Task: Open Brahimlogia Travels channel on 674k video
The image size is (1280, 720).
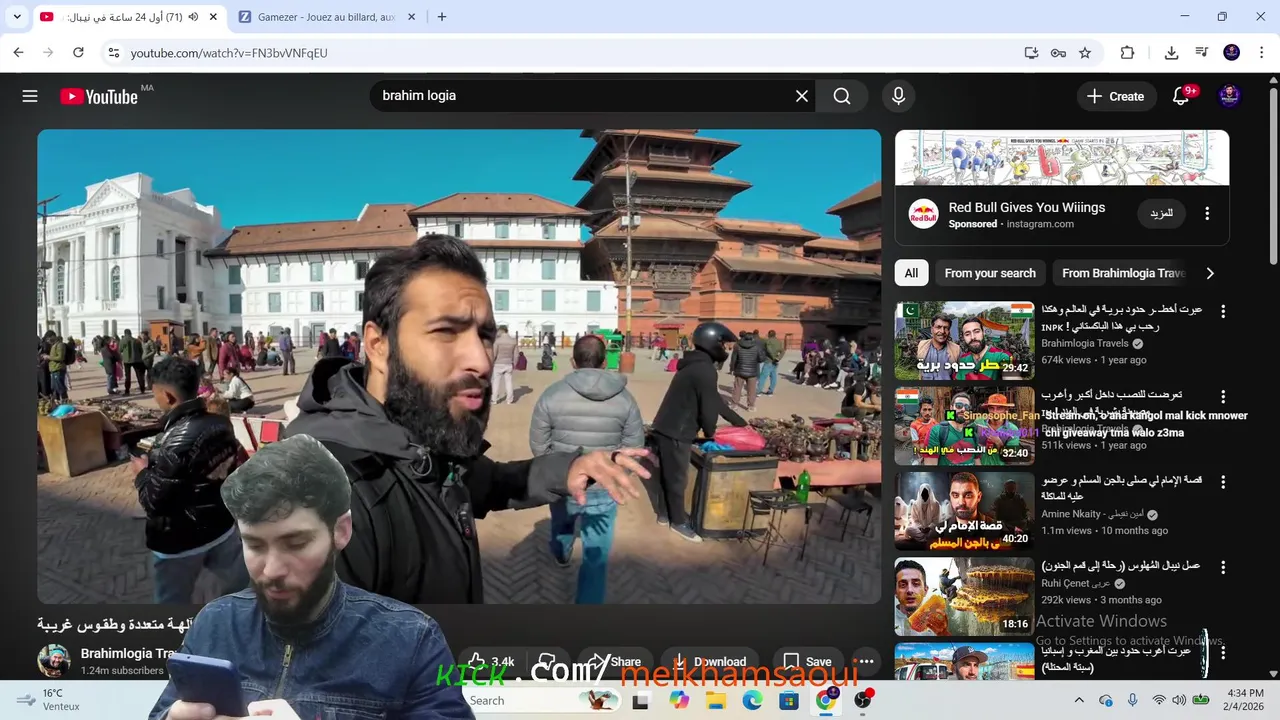Action: [x=1085, y=343]
